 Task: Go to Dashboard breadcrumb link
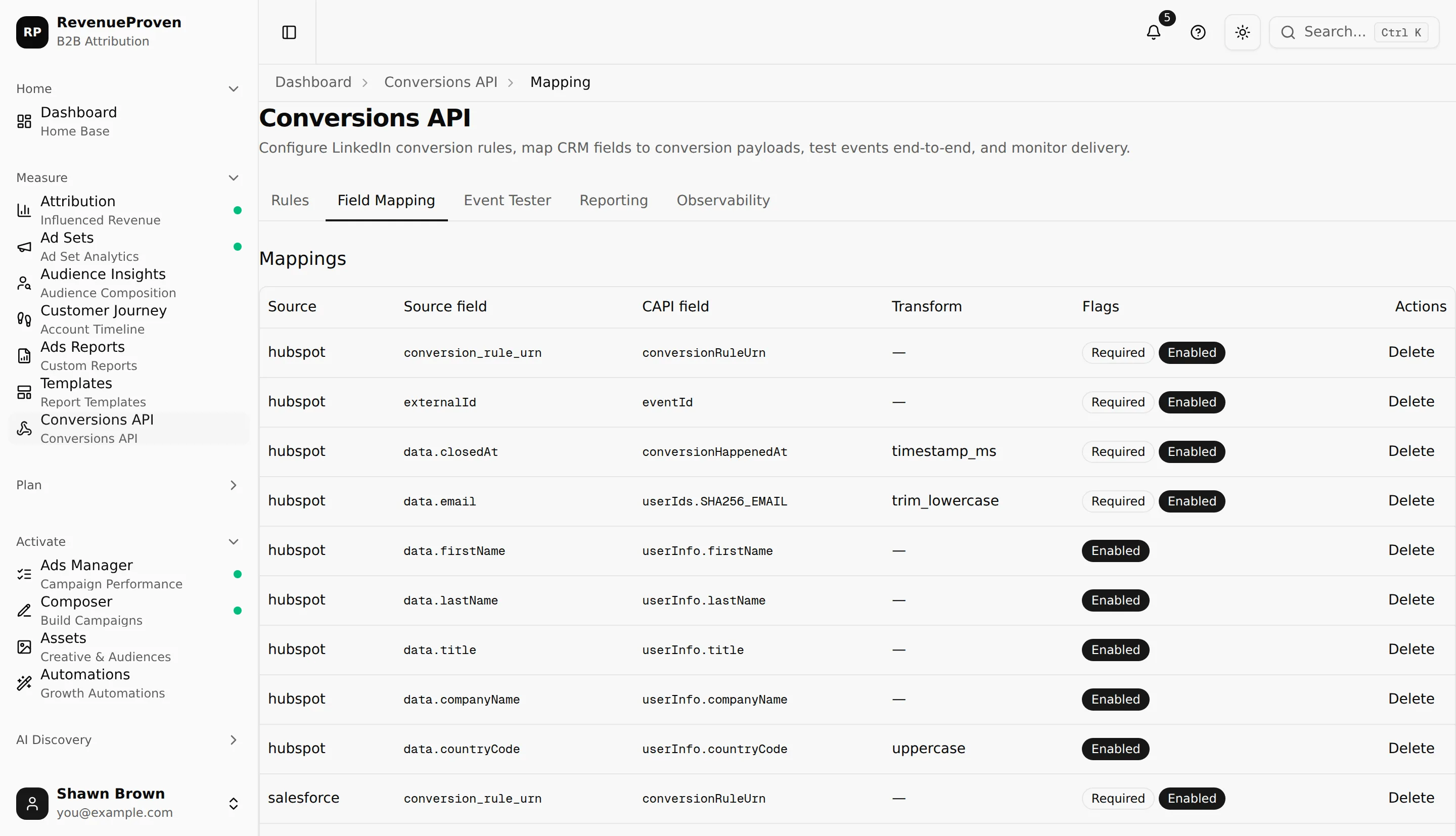pyautogui.click(x=313, y=82)
